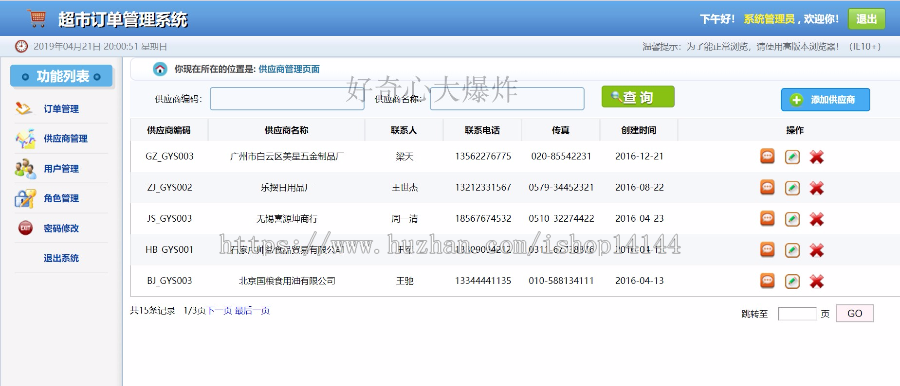Screen dimensions: 900x386
Task: Delete supplier JS_GYS003 using red X
Action: coord(816,219)
